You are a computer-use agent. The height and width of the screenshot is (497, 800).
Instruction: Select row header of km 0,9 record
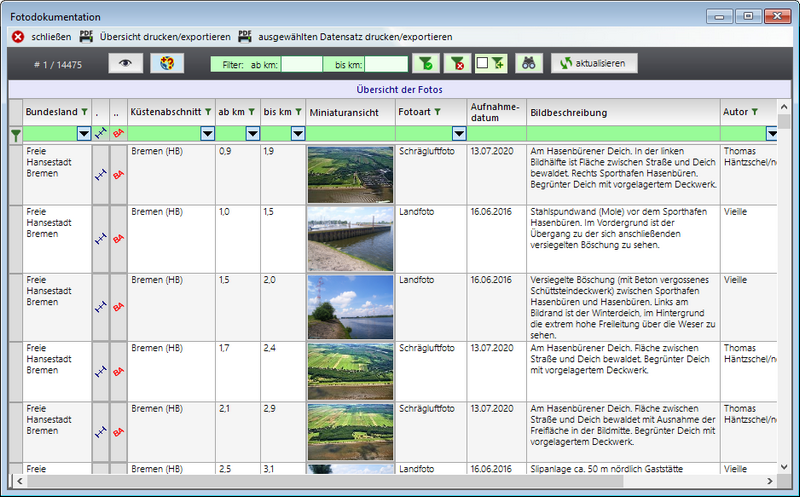[16, 175]
